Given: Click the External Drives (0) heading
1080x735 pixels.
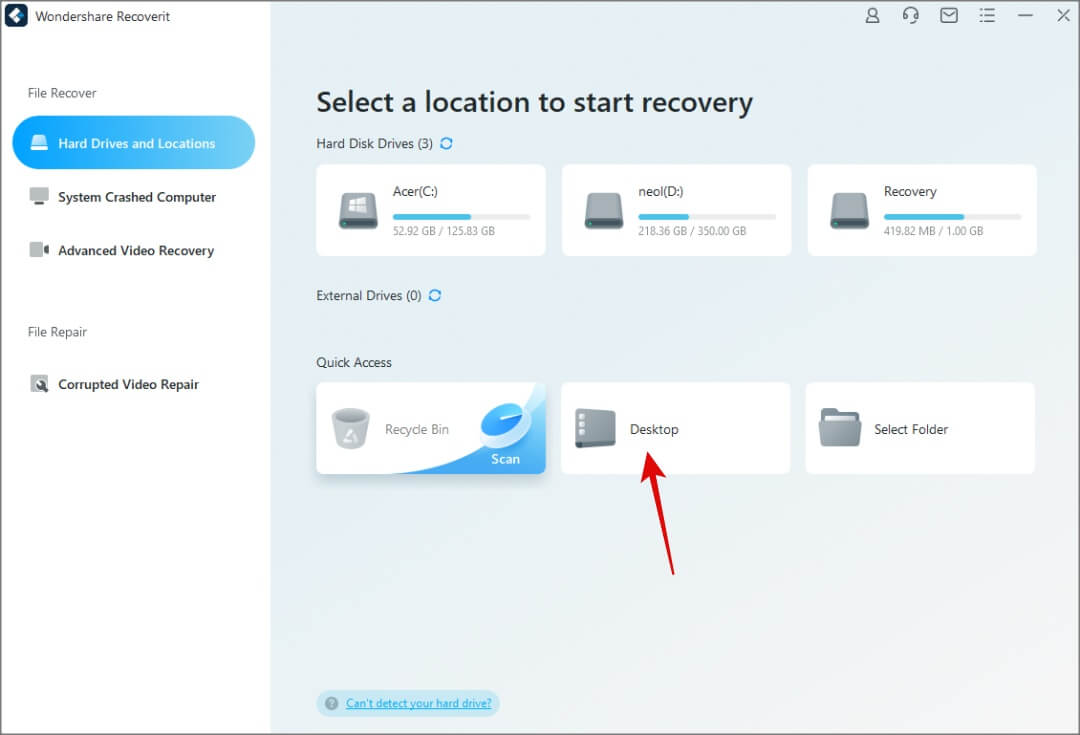Looking at the screenshot, I should click(368, 296).
